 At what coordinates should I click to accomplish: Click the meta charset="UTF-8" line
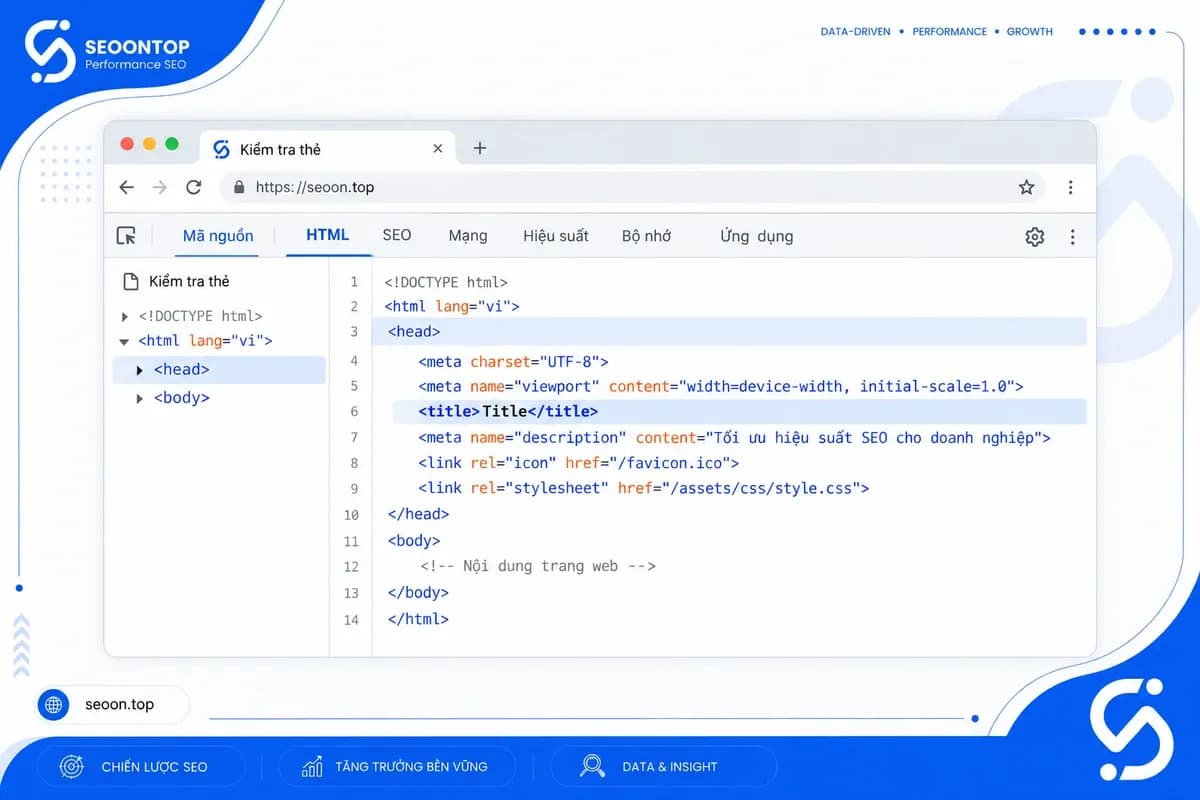pos(513,361)
